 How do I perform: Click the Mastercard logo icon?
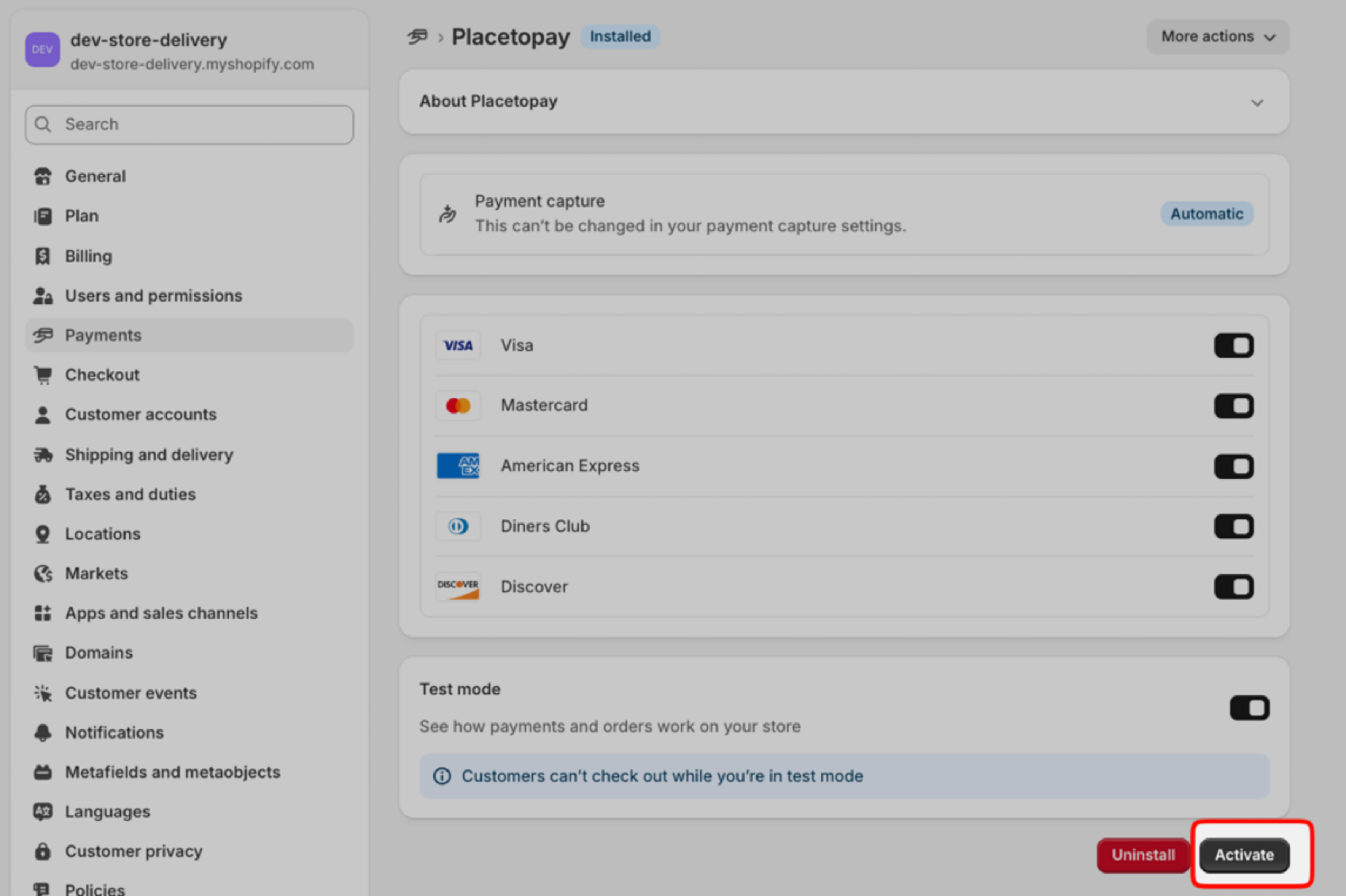[x=458, y=406]
